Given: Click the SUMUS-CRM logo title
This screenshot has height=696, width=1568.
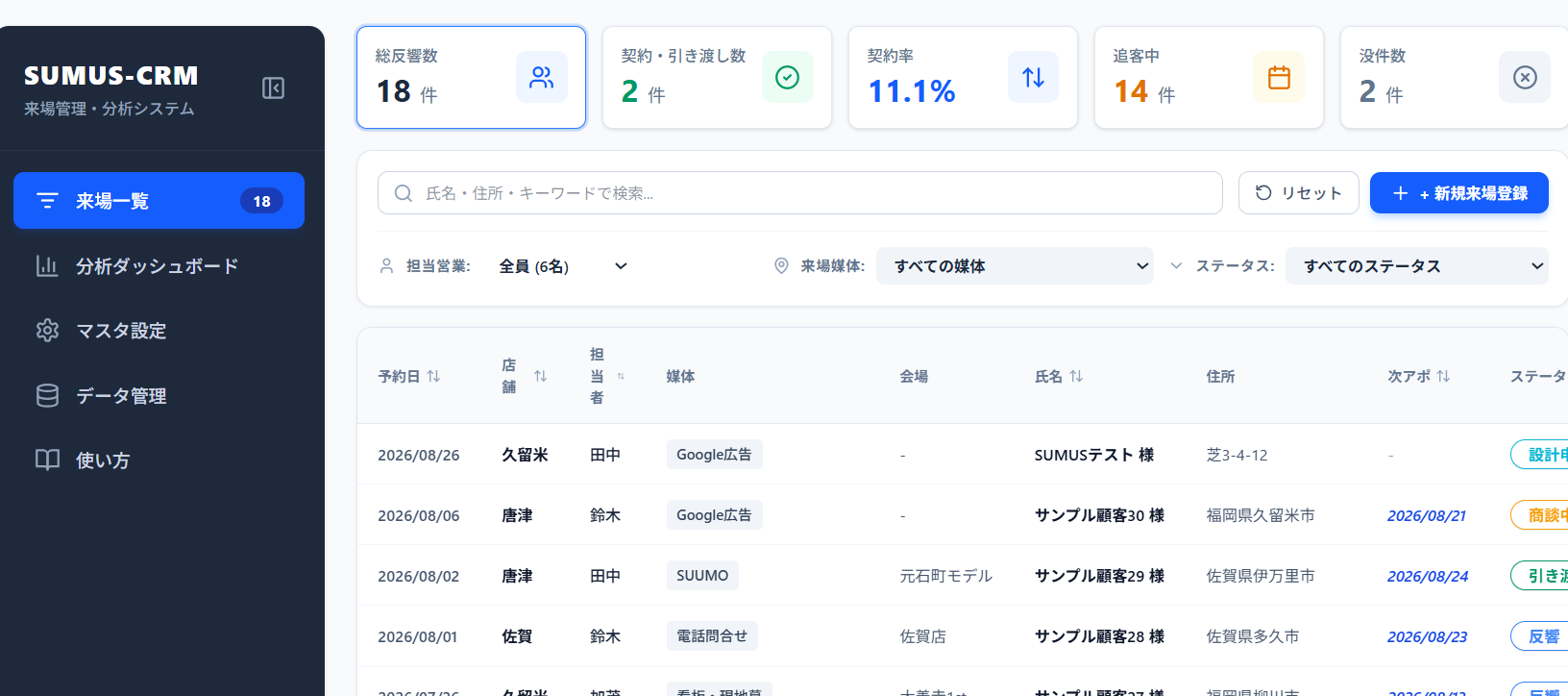Looking at the screenshot, I should click(x=110, y=75).
